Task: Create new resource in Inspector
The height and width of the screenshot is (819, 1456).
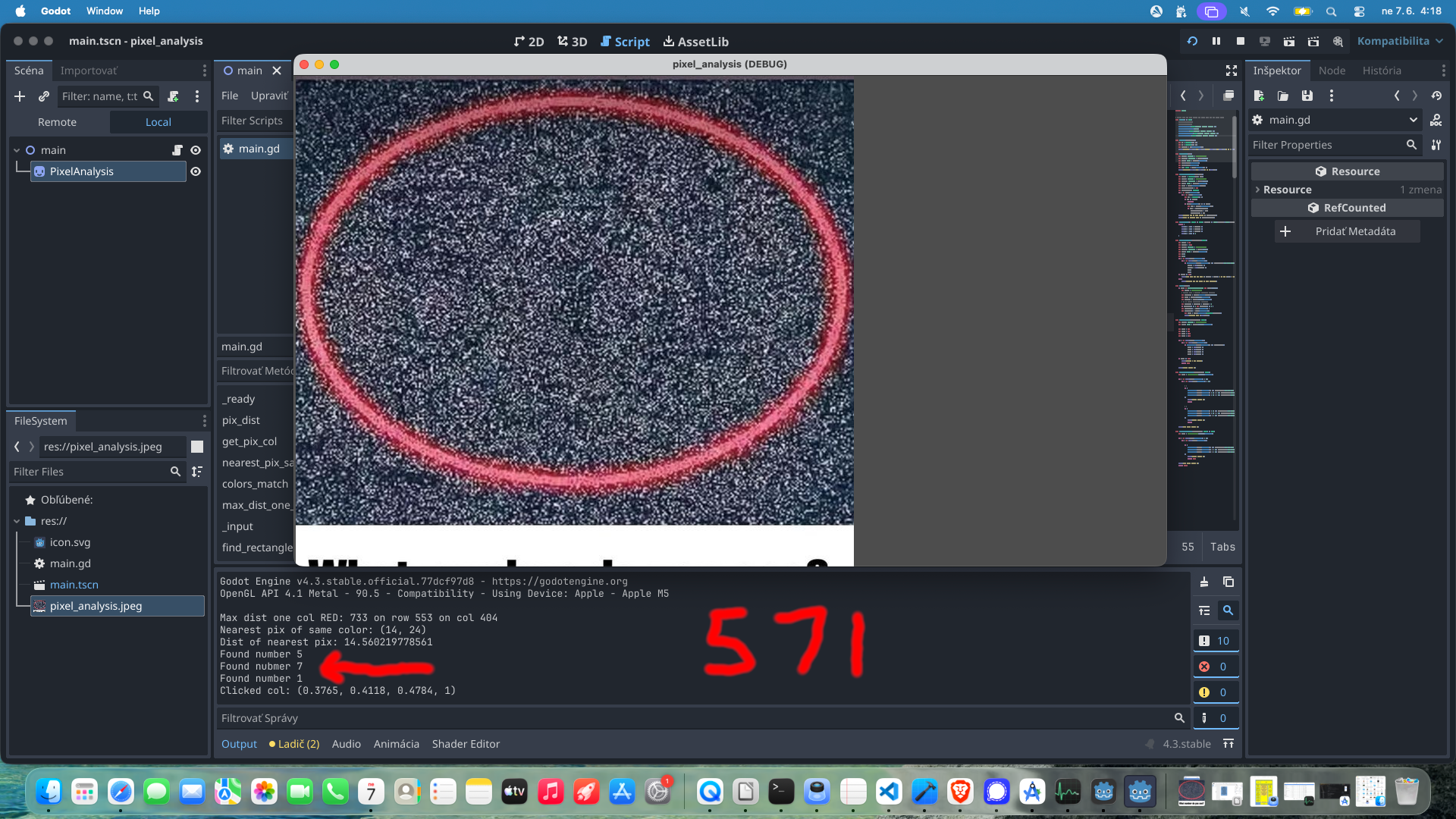Action: coord(1259,96)
